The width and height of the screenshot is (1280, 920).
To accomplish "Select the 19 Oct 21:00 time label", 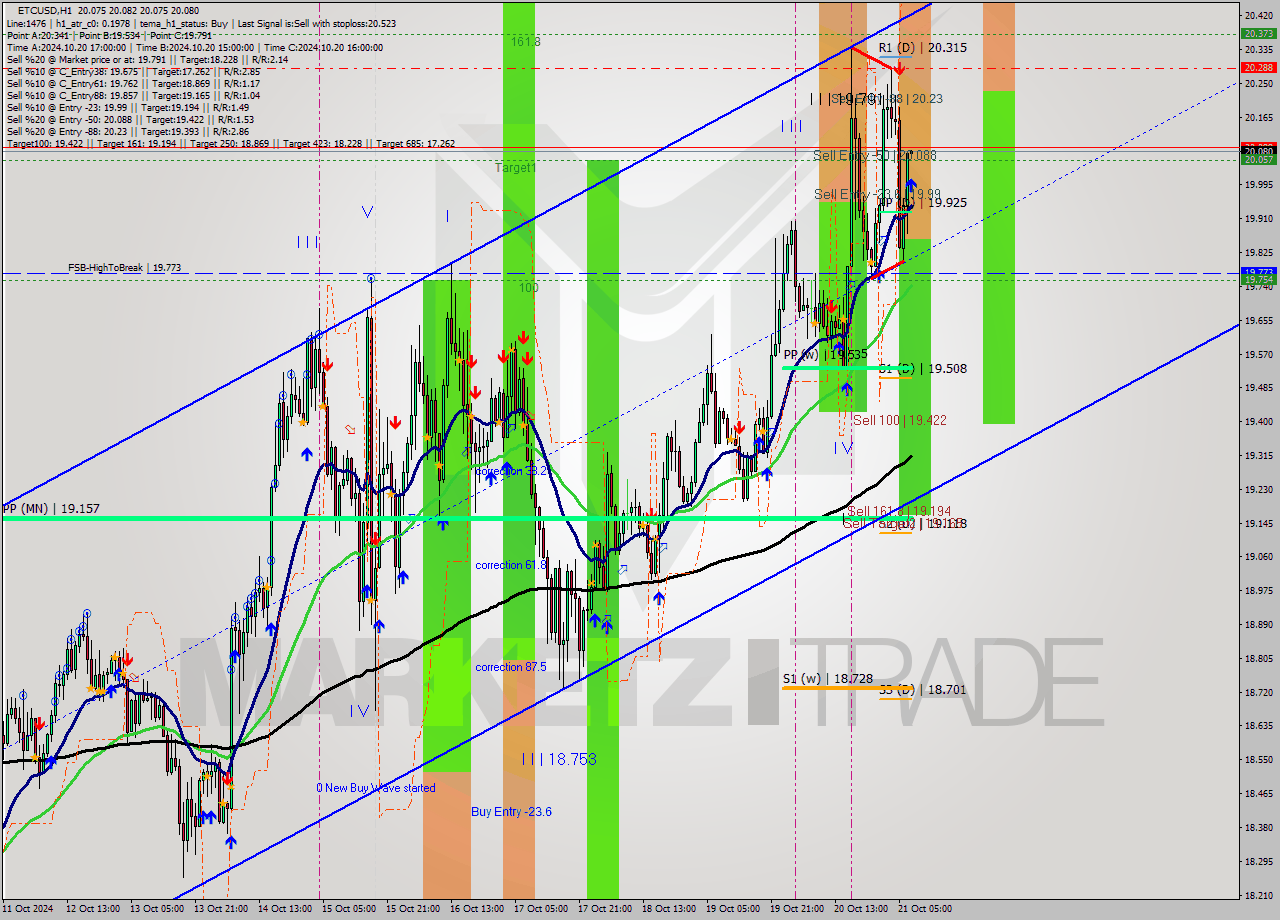I will click(799, 909).
